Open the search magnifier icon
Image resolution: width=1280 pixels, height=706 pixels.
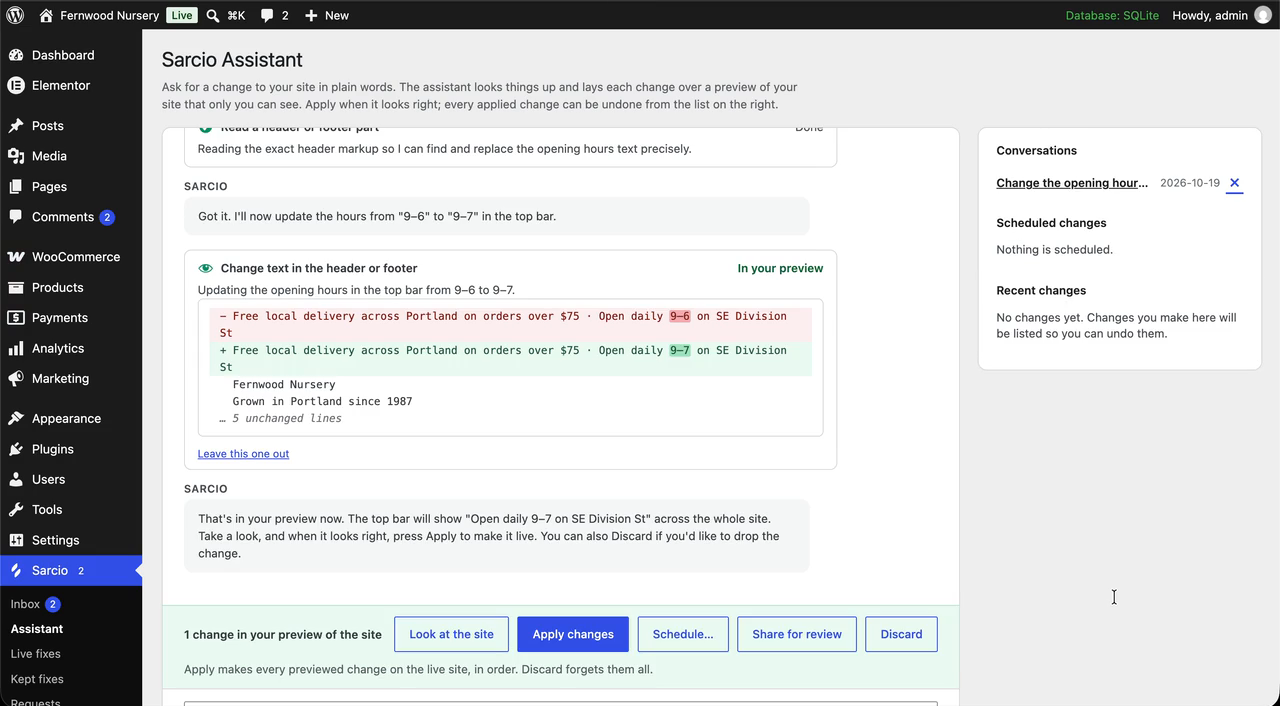tap(213, 15)
